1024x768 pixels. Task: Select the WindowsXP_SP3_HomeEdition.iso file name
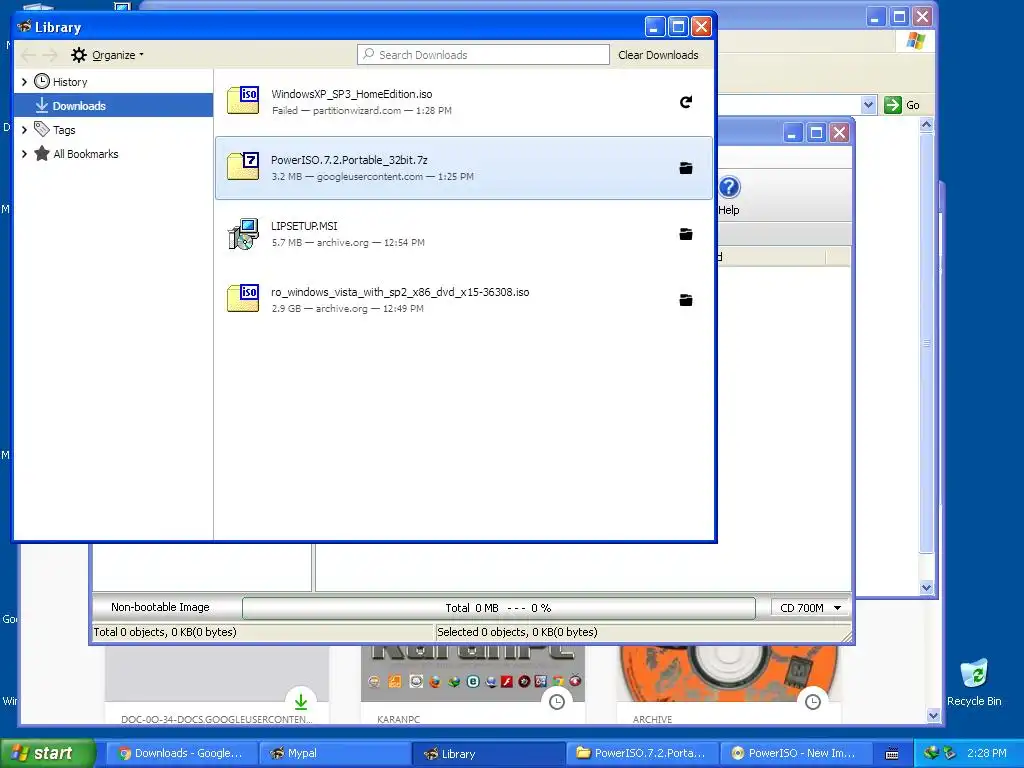click(351, 94)
